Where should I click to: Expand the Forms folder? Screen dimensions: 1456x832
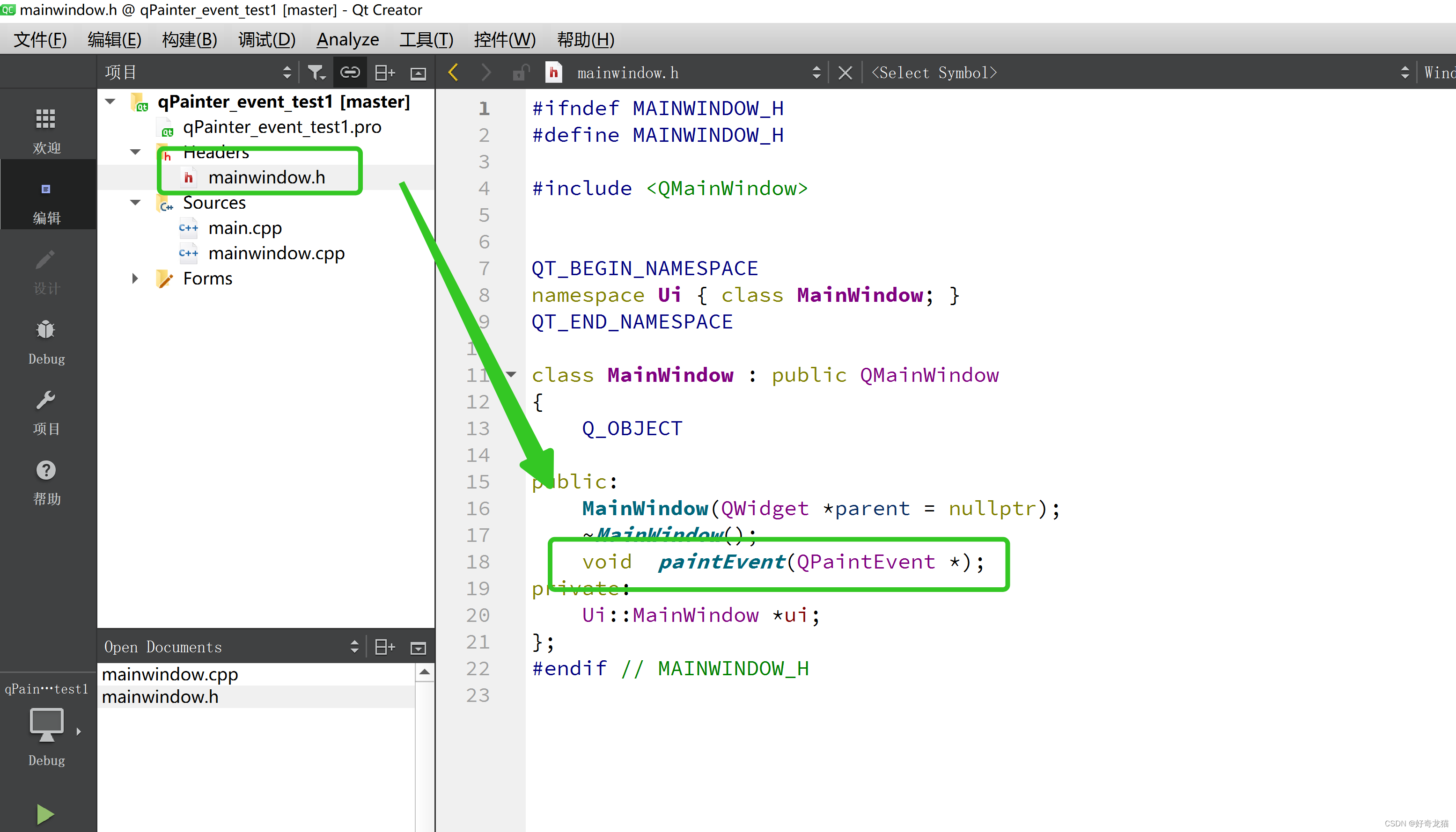pos(135,278)
